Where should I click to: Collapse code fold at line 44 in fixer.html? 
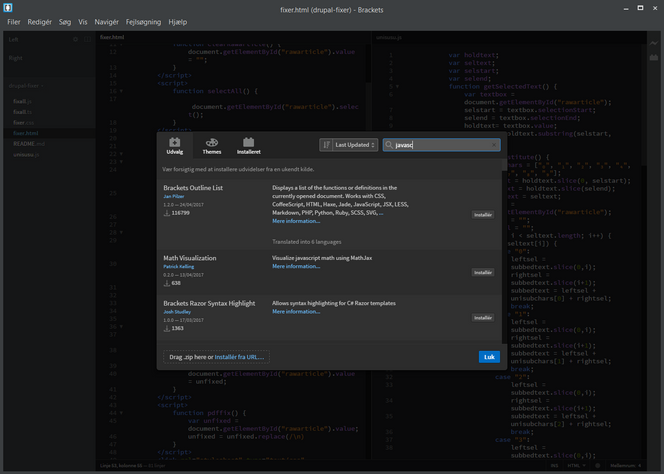(x=121, y=413)
